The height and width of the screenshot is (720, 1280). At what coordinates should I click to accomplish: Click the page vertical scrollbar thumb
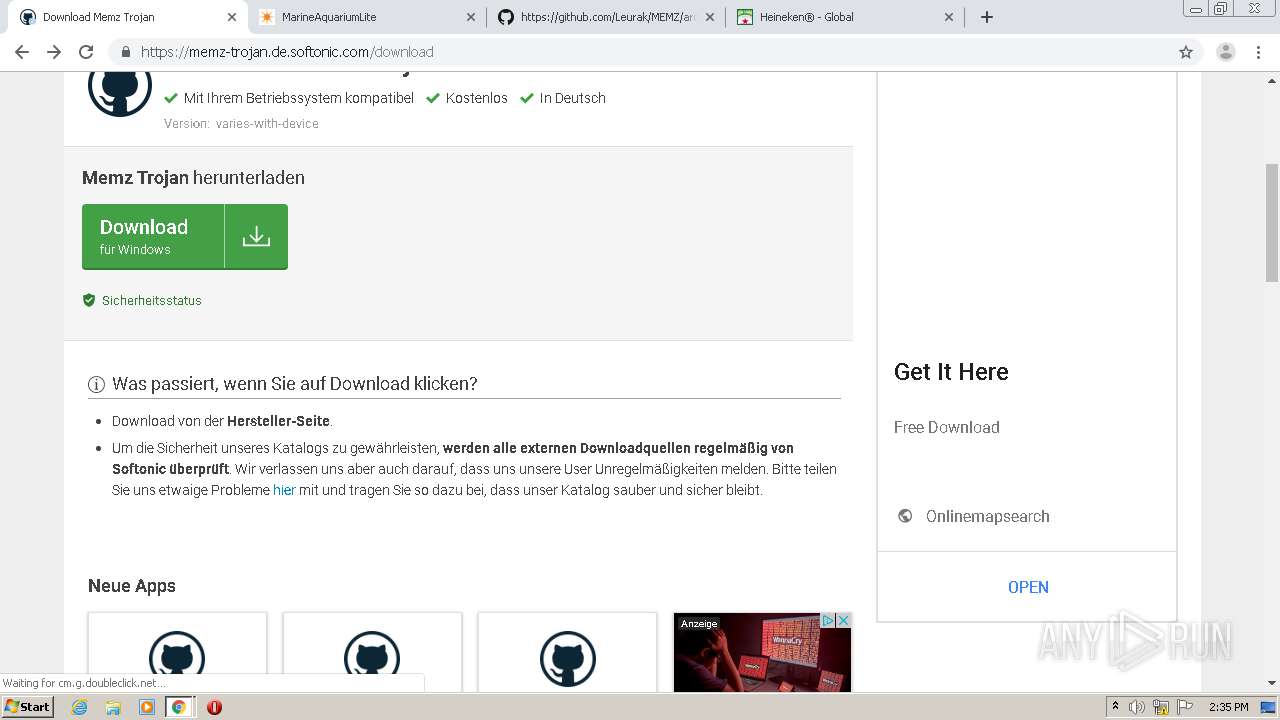click(x=1272, y=222)
